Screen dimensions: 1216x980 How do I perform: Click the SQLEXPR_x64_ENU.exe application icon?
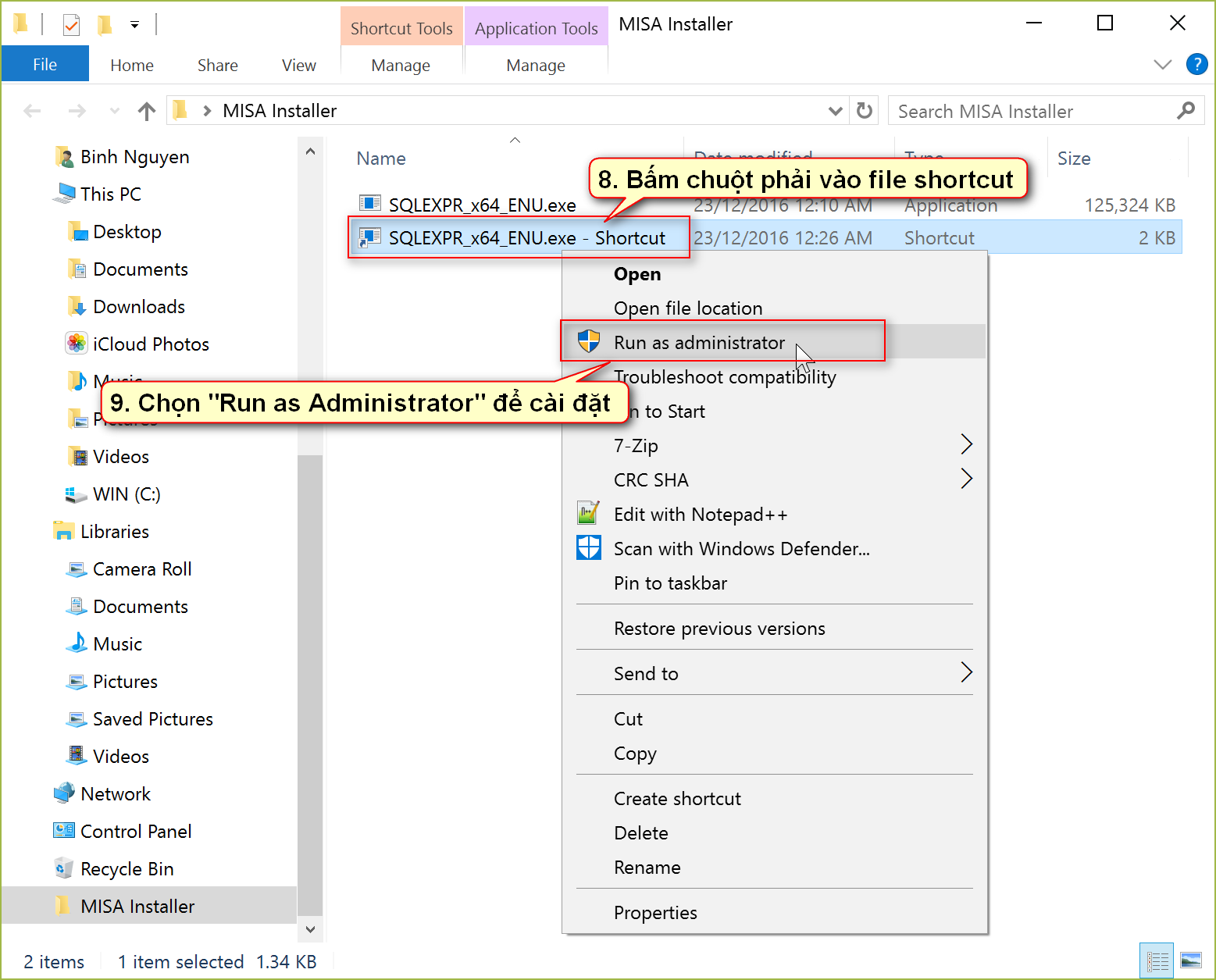(370, 204)
